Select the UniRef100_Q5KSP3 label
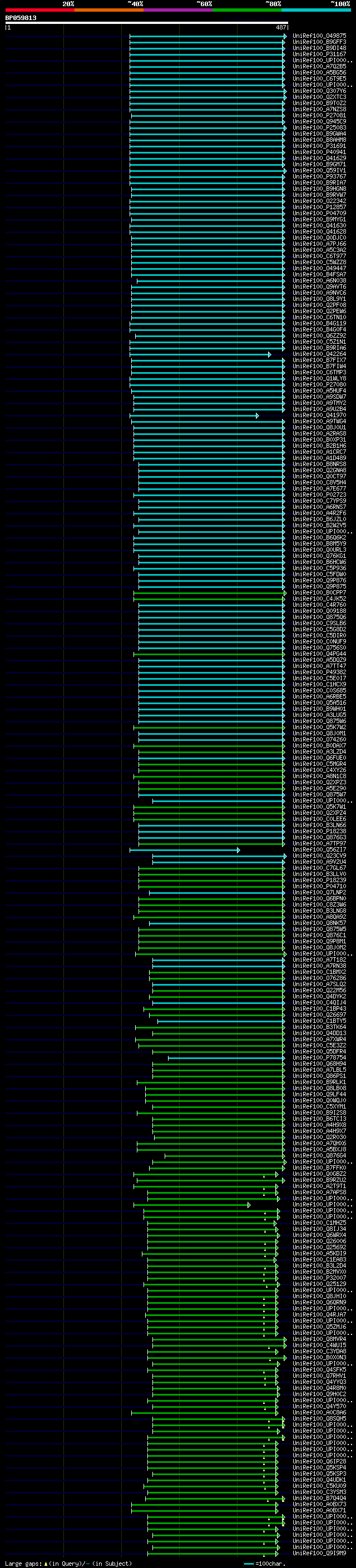 (319, 1473)
